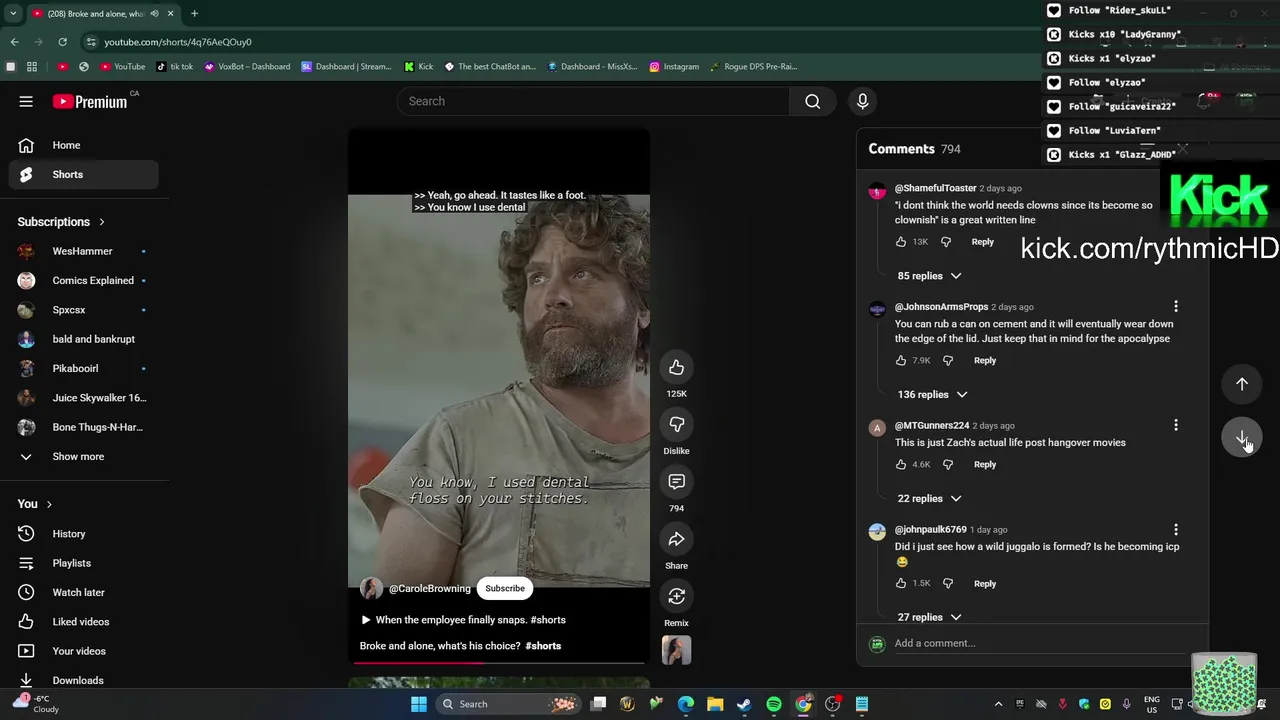Open History in the sidebar
The height and width of the screenshot is (720, 1280).
pos(84,534)
